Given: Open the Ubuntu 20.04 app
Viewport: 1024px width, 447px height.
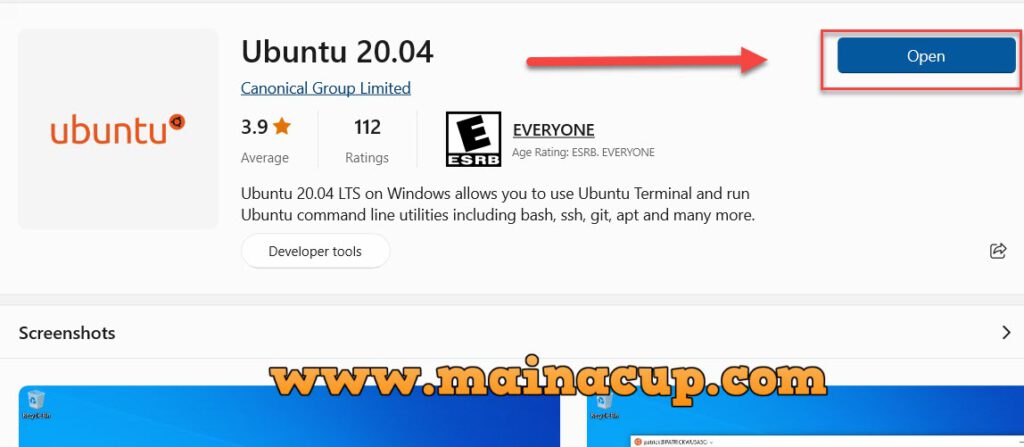Looking at the screenshot, I should (x=926, y=56).
